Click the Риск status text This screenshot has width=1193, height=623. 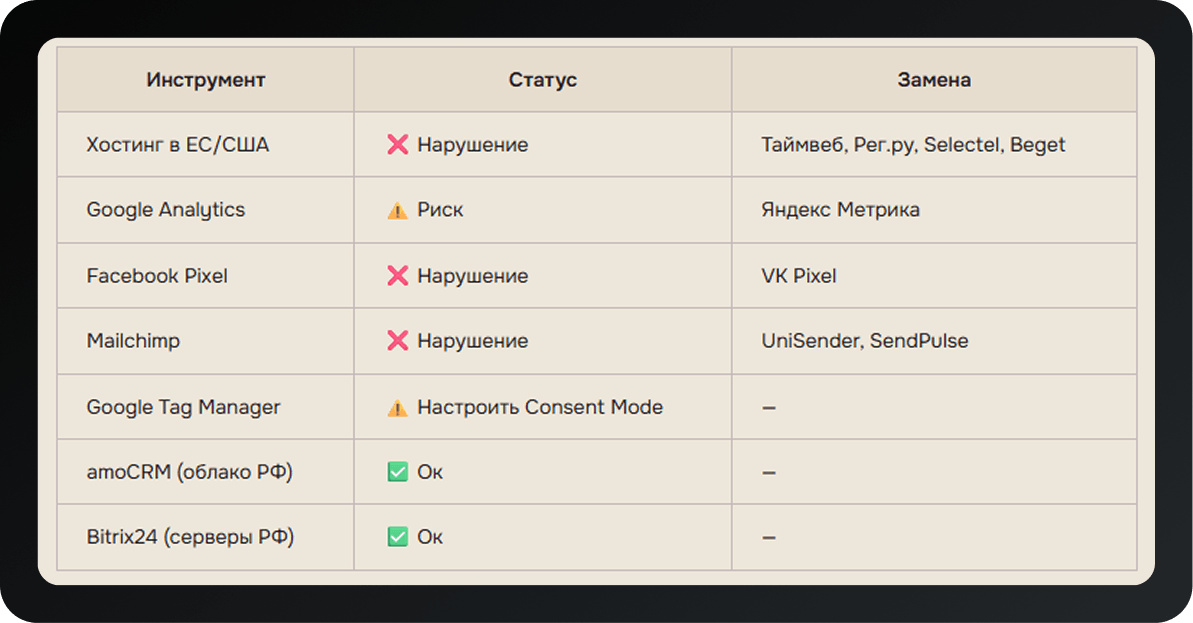[440, 210]
